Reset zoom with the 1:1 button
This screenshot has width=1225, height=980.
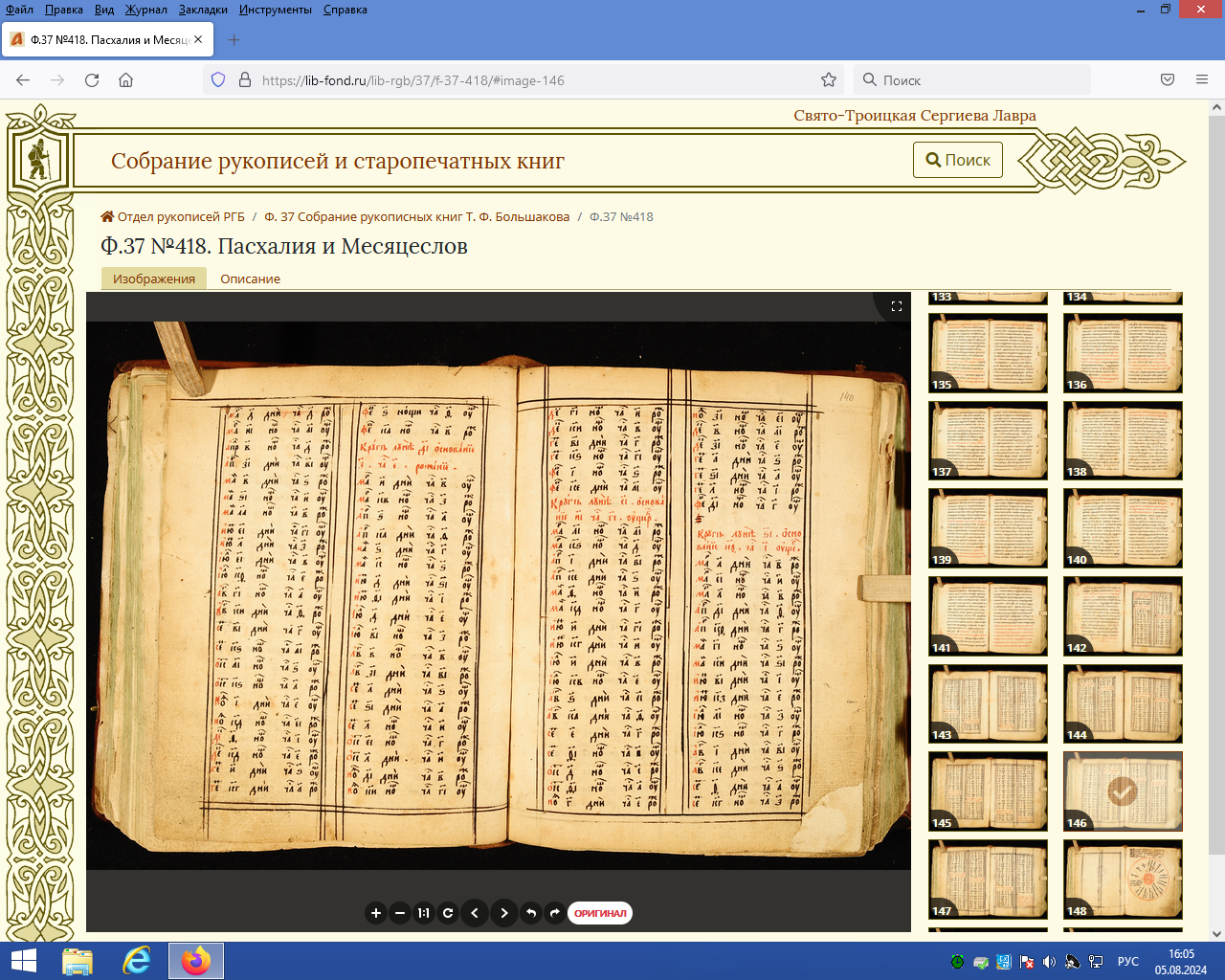(424, 913)
